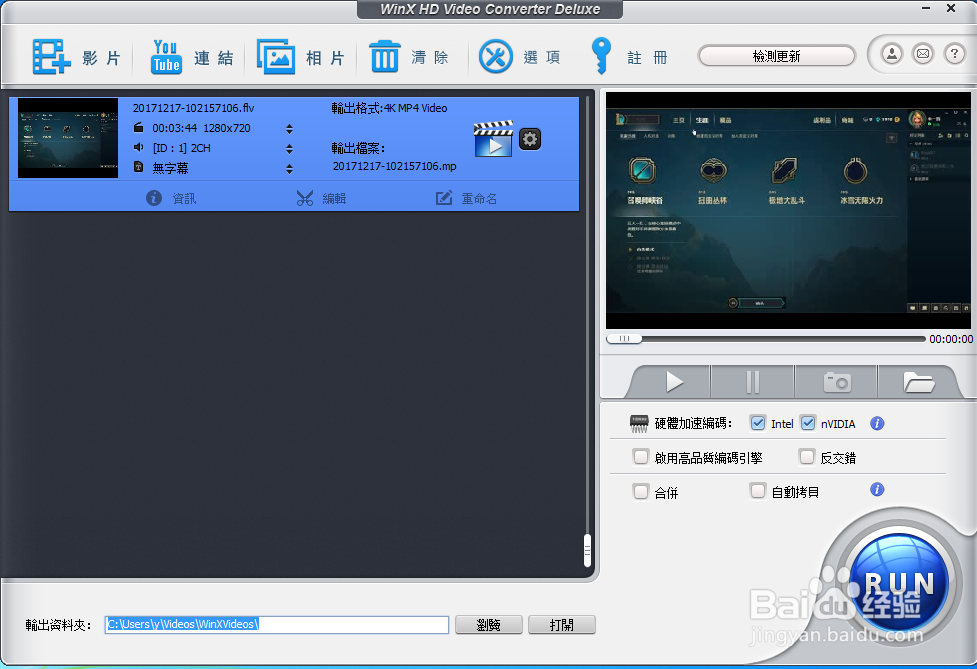
Task: Close the WinX converter window
Action: tap(951, 8)
